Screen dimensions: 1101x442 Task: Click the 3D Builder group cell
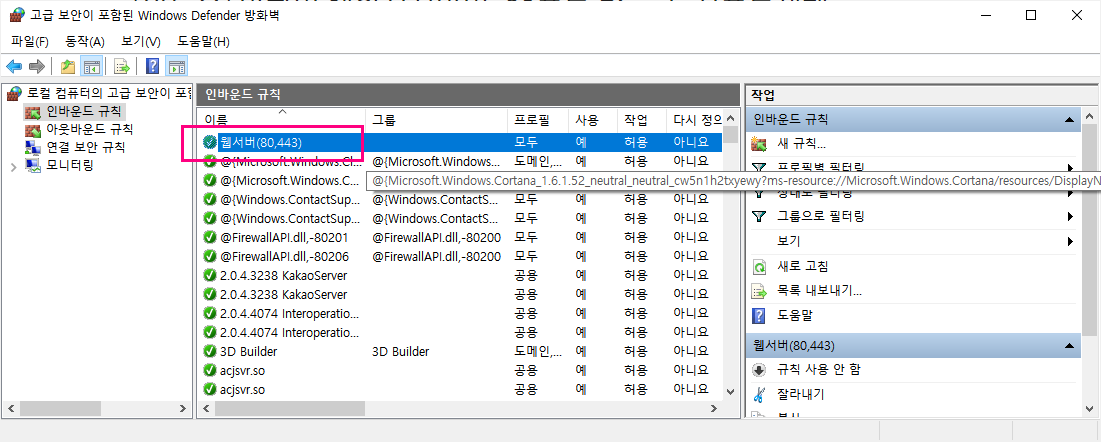point(400,351)
